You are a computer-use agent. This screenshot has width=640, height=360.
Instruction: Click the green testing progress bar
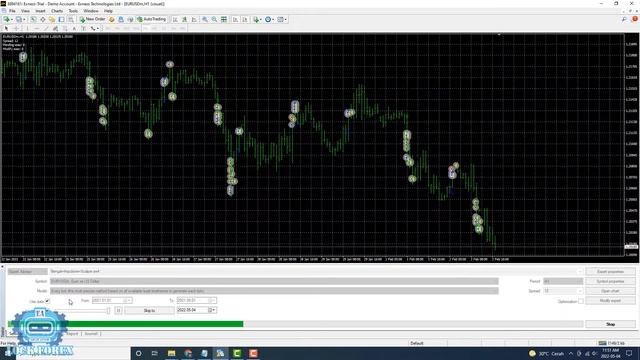click(125, 324)
